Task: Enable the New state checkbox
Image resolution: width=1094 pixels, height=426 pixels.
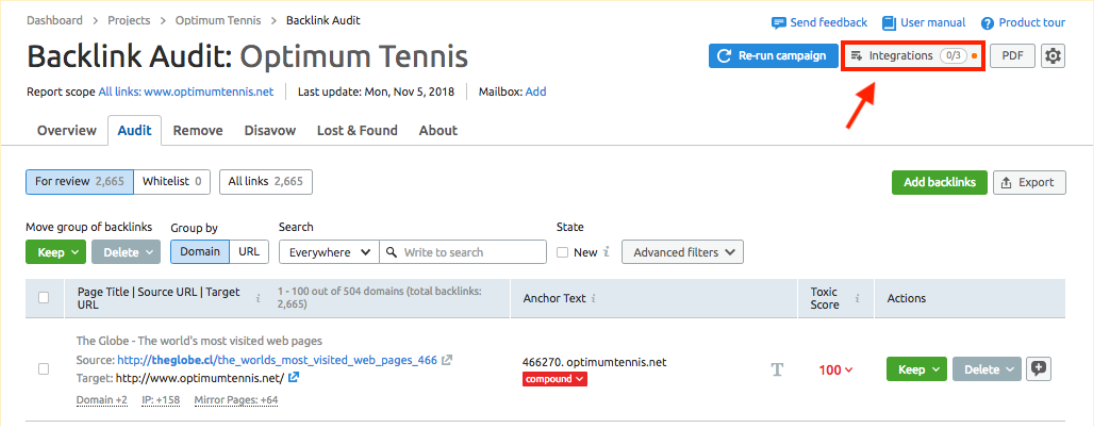Action: click(x=562, y=252)
